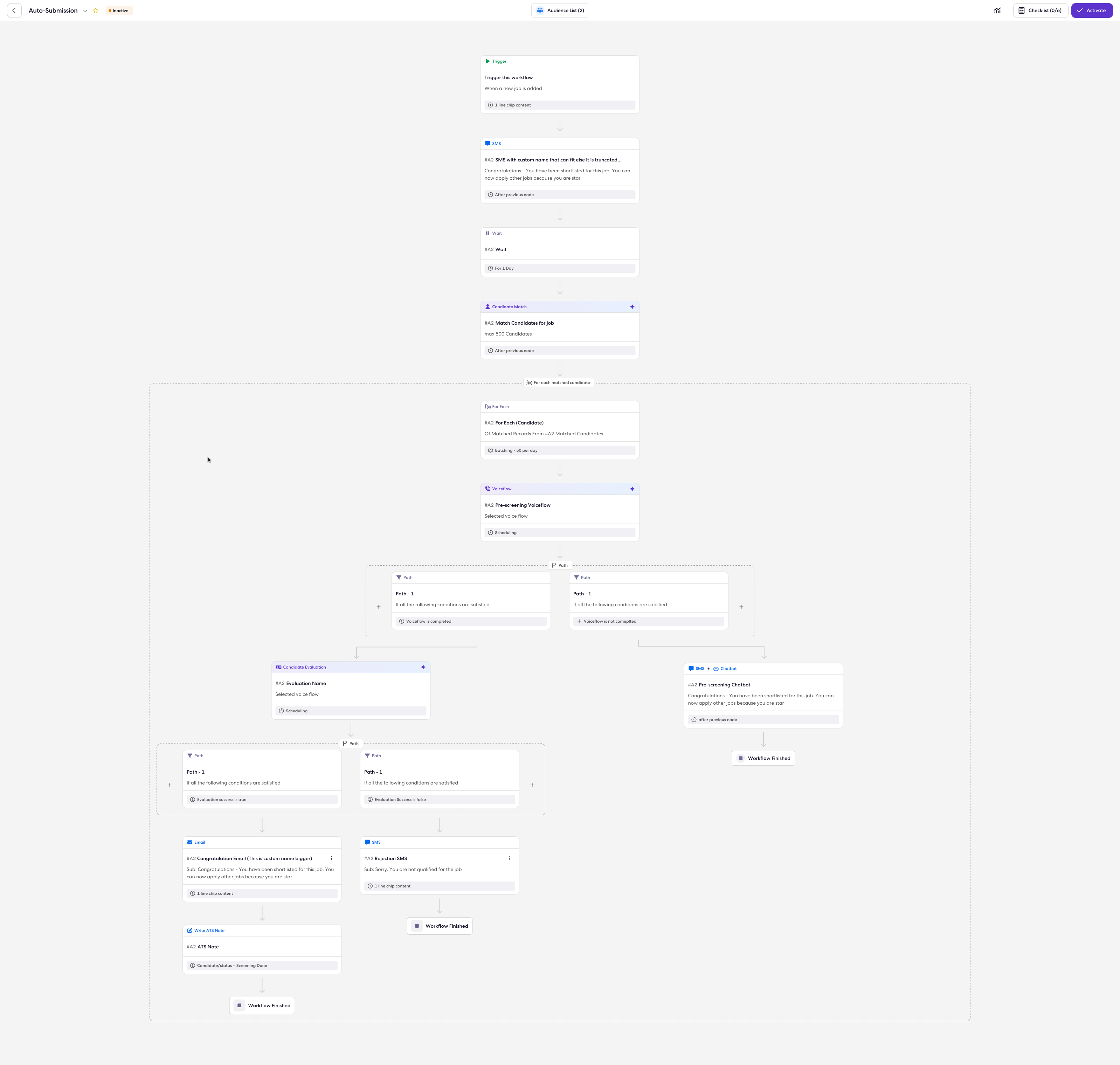
Task: Click the SMS chat icon on the Rejection SMS node
Action: (x=368, y=842)
